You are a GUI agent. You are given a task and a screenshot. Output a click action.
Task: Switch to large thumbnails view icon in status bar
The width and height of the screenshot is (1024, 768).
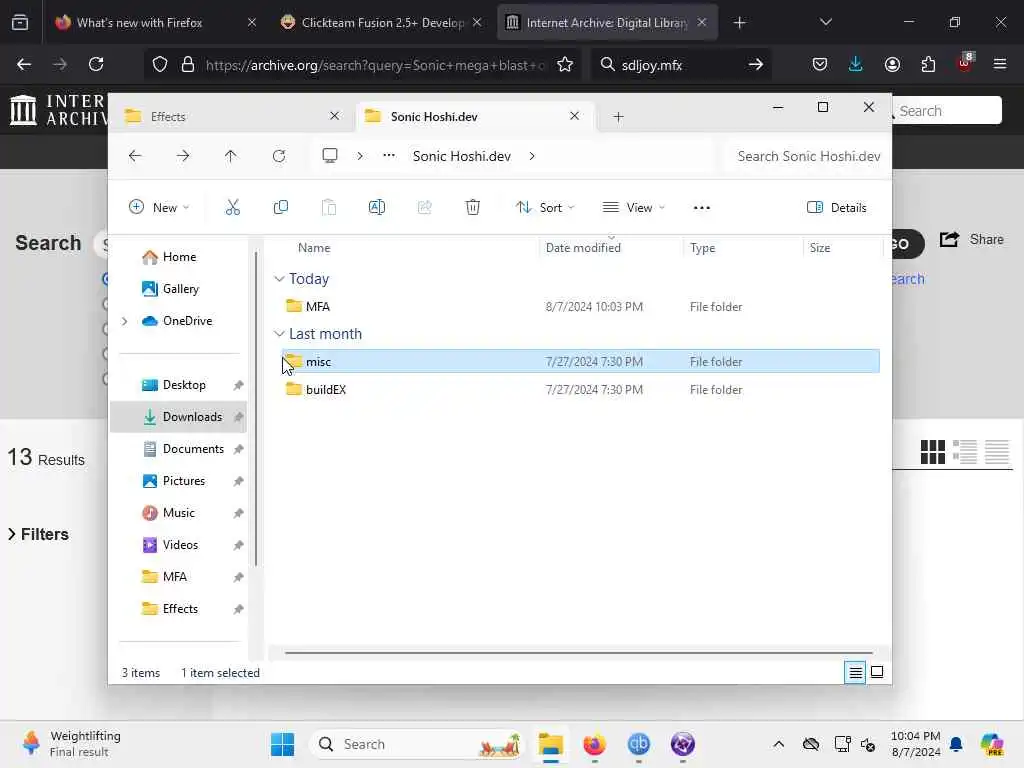click(877, 672)
